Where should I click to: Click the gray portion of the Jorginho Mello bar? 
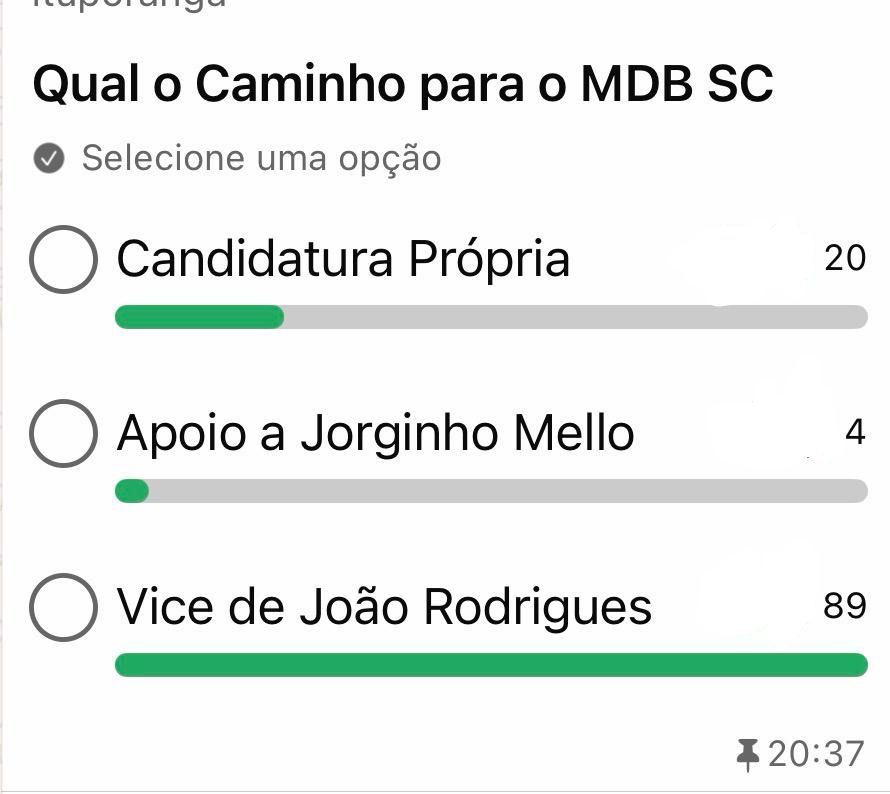point(507,491)
